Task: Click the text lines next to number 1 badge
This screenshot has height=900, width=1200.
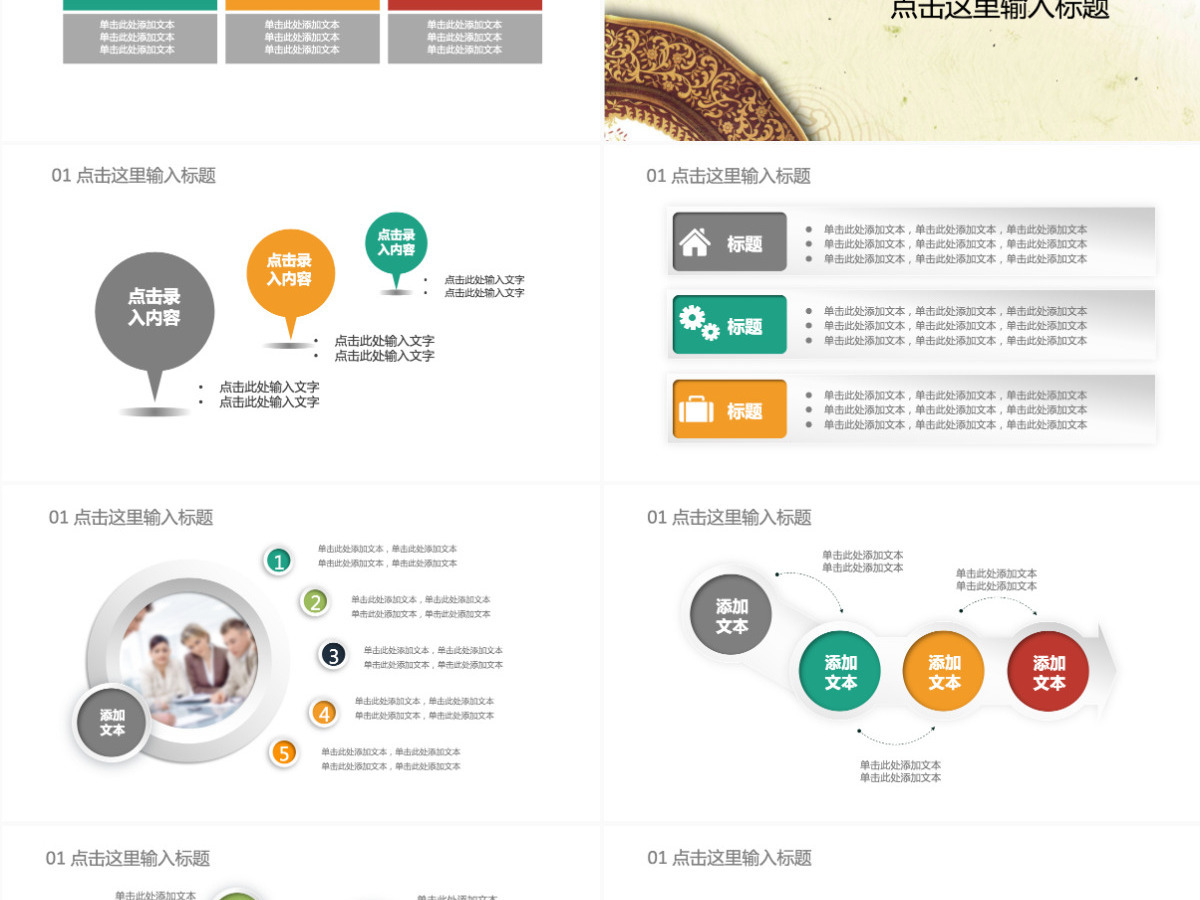Action: (388, 556)
